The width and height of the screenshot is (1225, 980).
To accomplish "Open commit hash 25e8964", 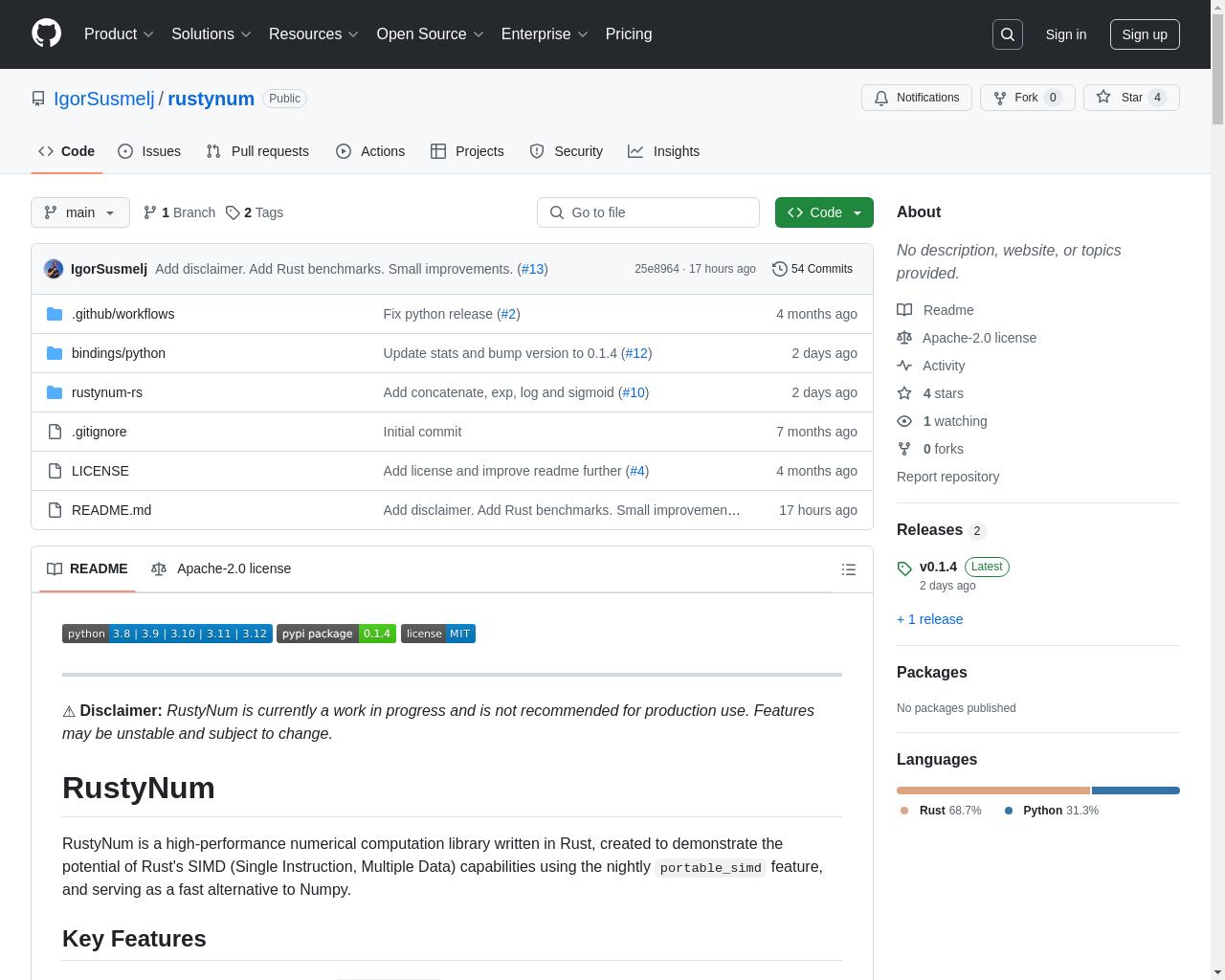I will (657, 269).
